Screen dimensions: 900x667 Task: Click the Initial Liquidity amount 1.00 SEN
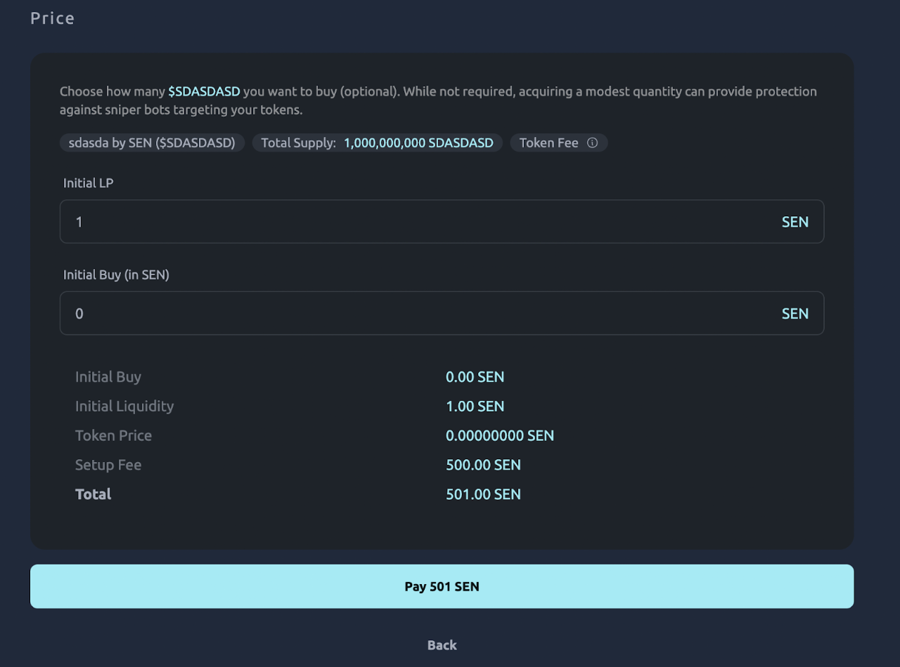pos(475,406)
